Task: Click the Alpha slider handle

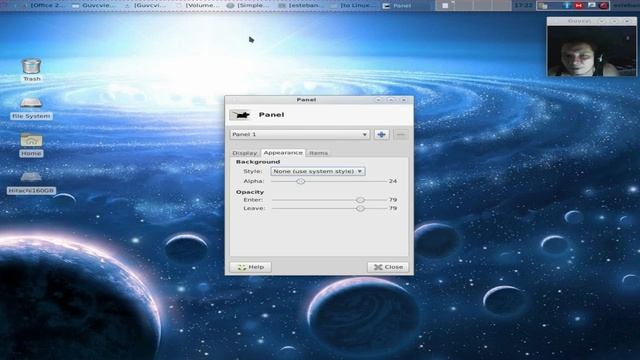Action: 301,181
